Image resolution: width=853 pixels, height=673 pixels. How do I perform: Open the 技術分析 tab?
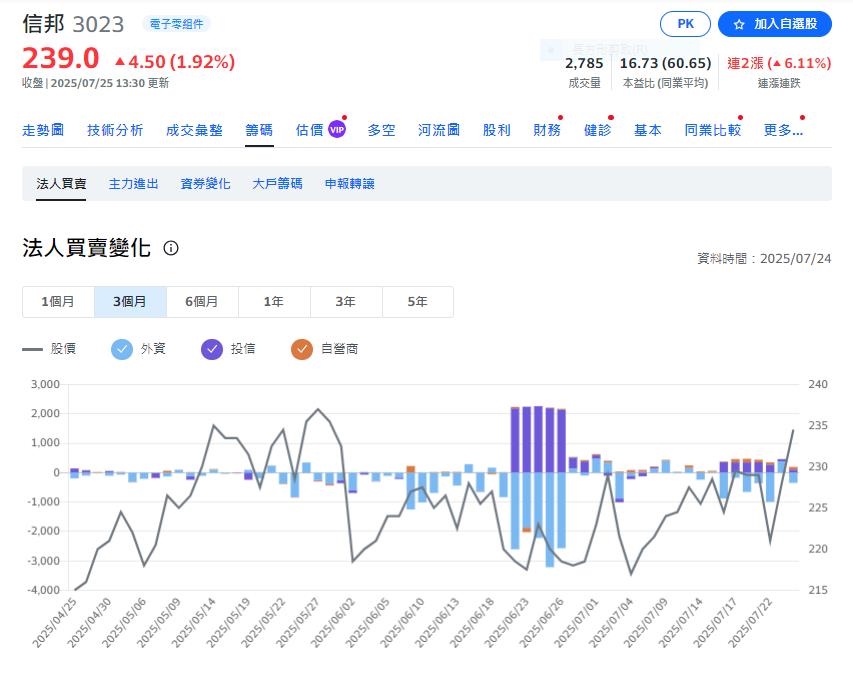pyautogui.click(x=115, y=130)
